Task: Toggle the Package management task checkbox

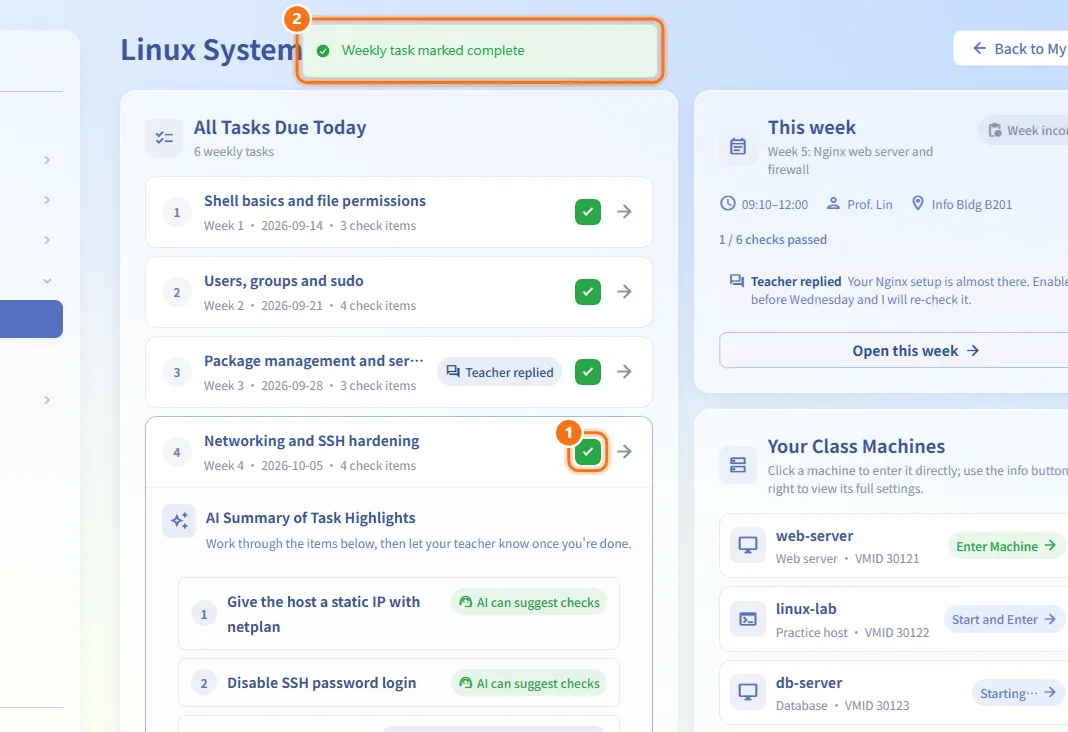Action: (588, 372)
